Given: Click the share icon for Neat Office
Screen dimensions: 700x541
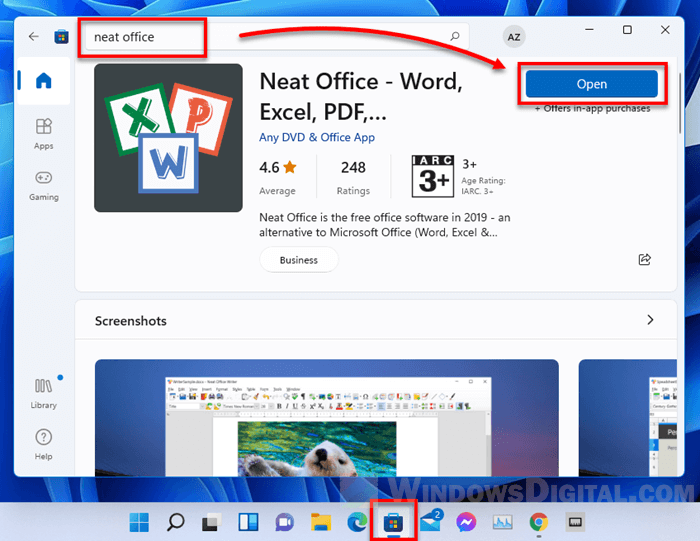Looking at the screenshot, I should coord(645,259).
